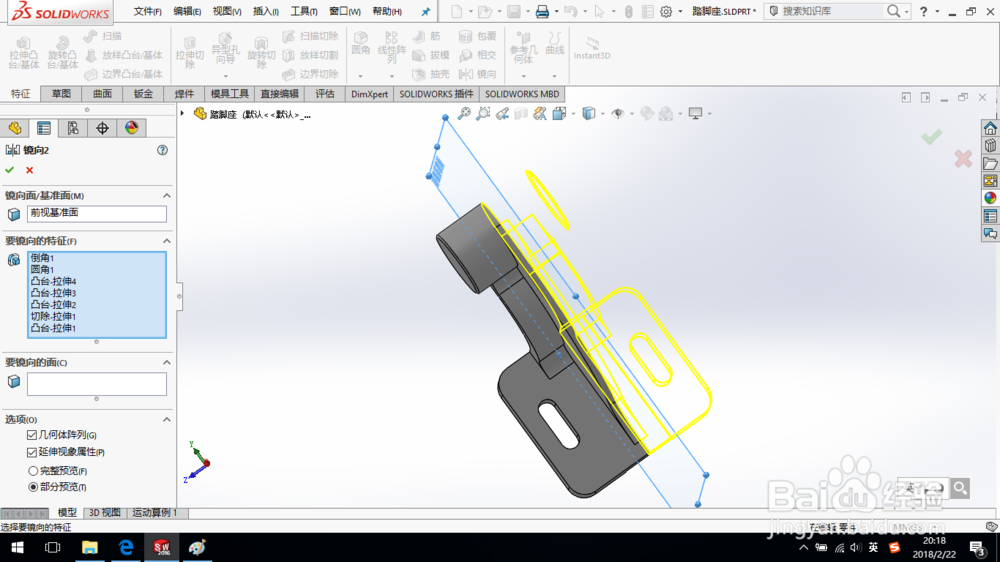The width and height of the screenshot is (1000, 562).
Task: Open the Options gear icon
Action: tap(666, 11)
